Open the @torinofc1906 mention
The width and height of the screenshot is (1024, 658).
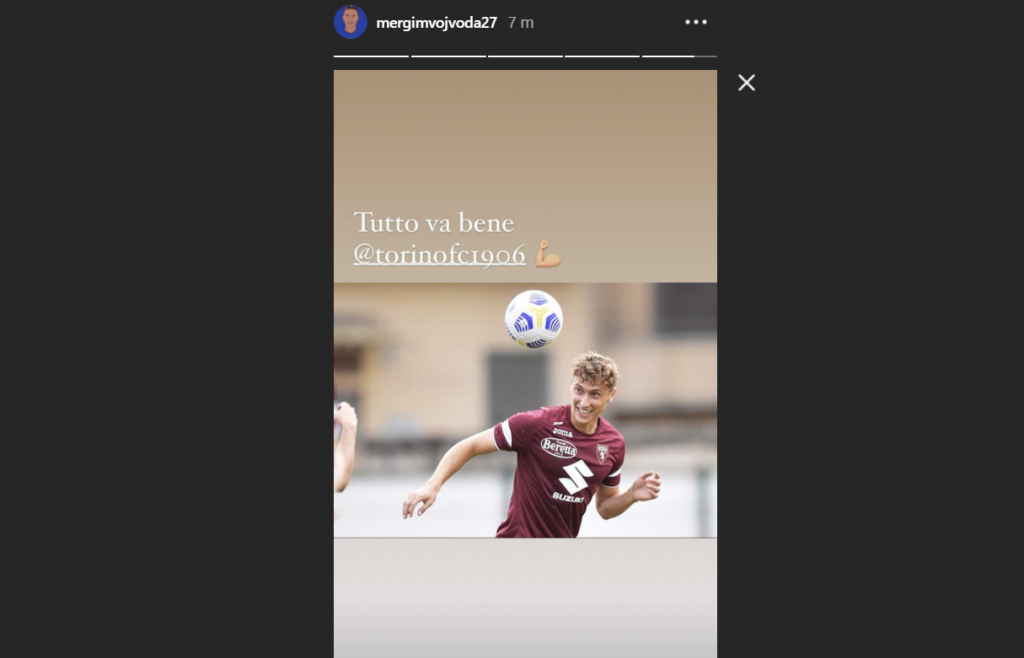pos(440,255)
